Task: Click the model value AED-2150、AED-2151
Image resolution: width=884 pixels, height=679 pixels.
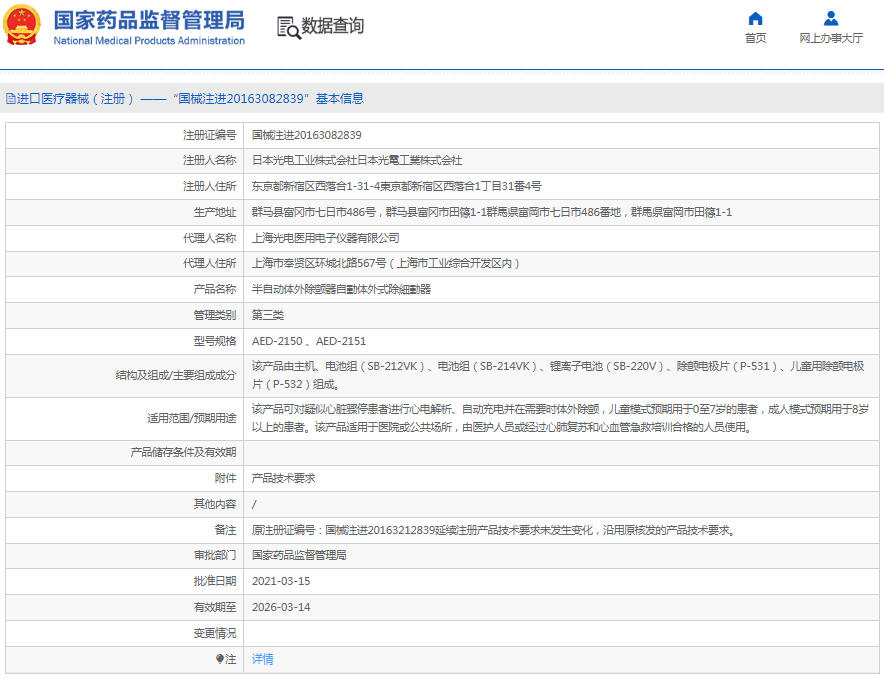Action: [x=308, y=341]
